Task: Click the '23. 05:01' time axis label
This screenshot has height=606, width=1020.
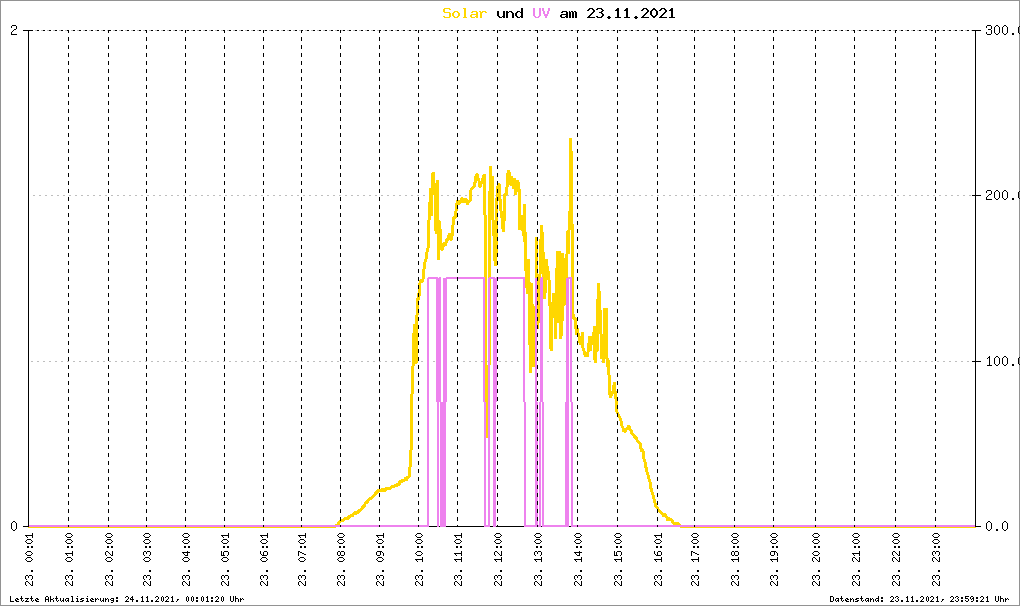Action: point(225,560)
